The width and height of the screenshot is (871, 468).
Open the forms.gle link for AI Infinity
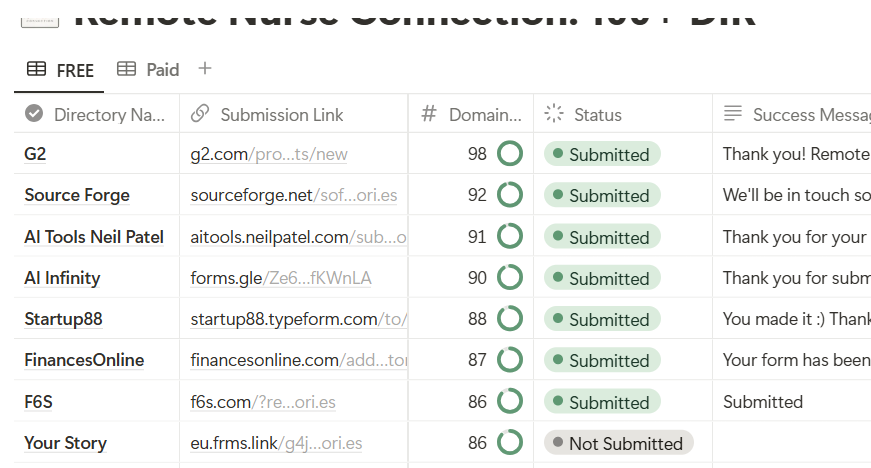coord(280,278)
